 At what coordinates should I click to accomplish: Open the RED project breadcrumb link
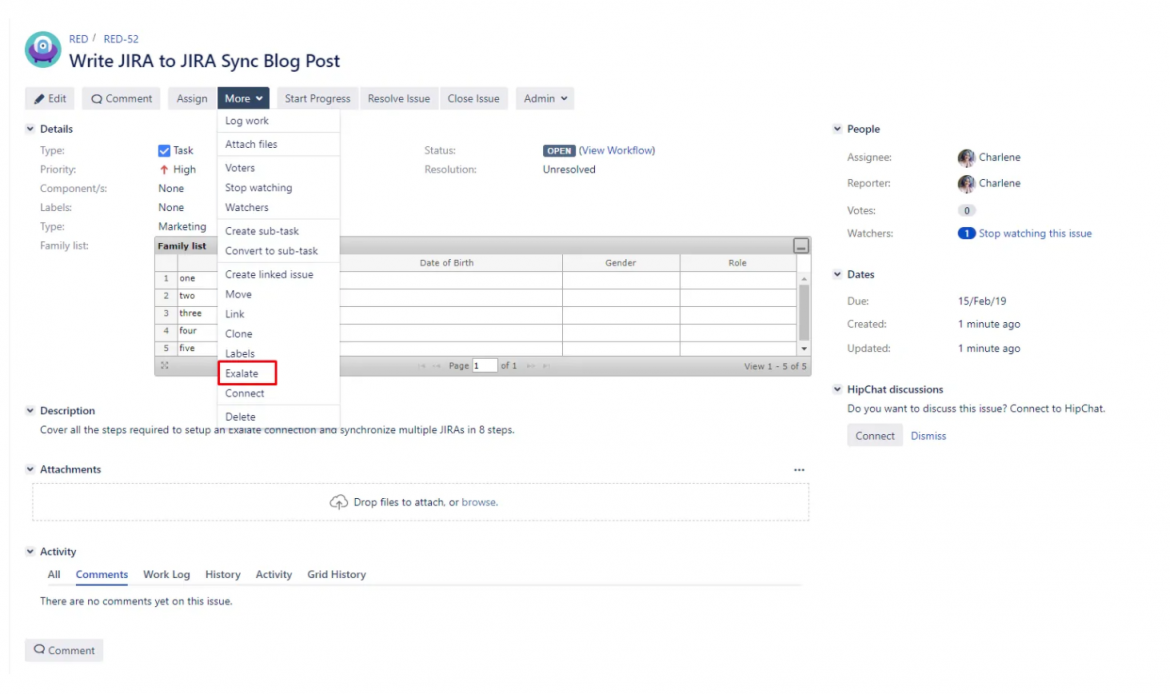point(78,39)
